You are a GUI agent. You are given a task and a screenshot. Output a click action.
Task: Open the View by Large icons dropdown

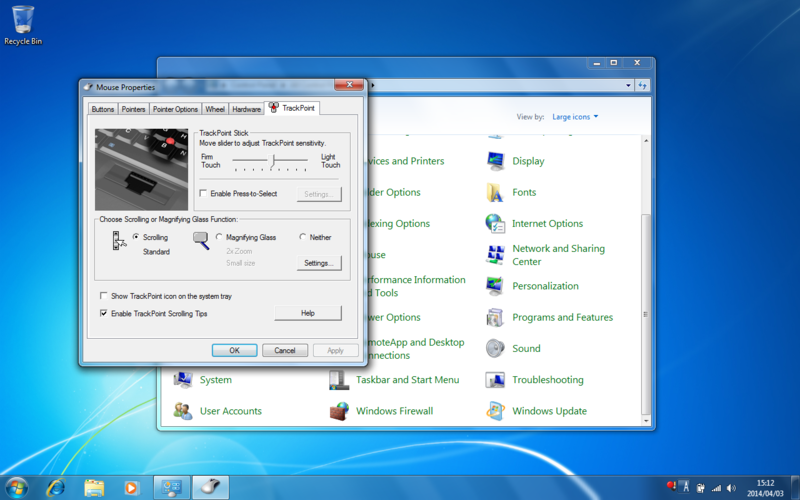coord(575,117)
